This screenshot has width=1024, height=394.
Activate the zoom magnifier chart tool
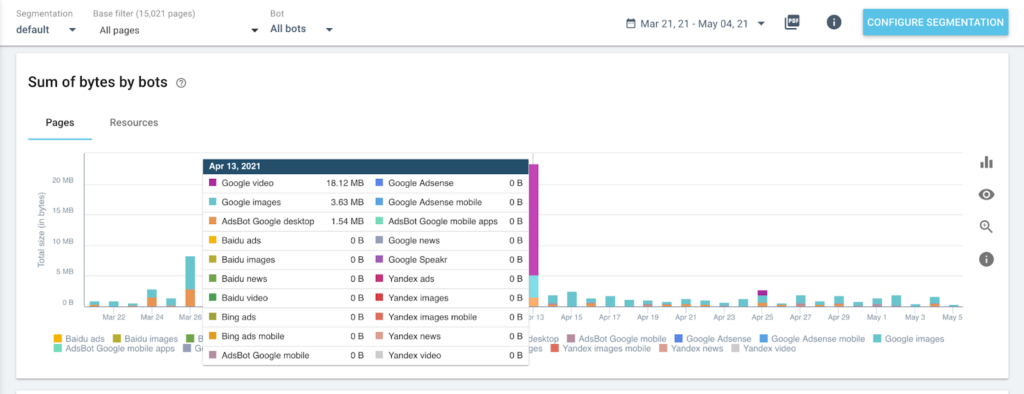coord(986,227)
